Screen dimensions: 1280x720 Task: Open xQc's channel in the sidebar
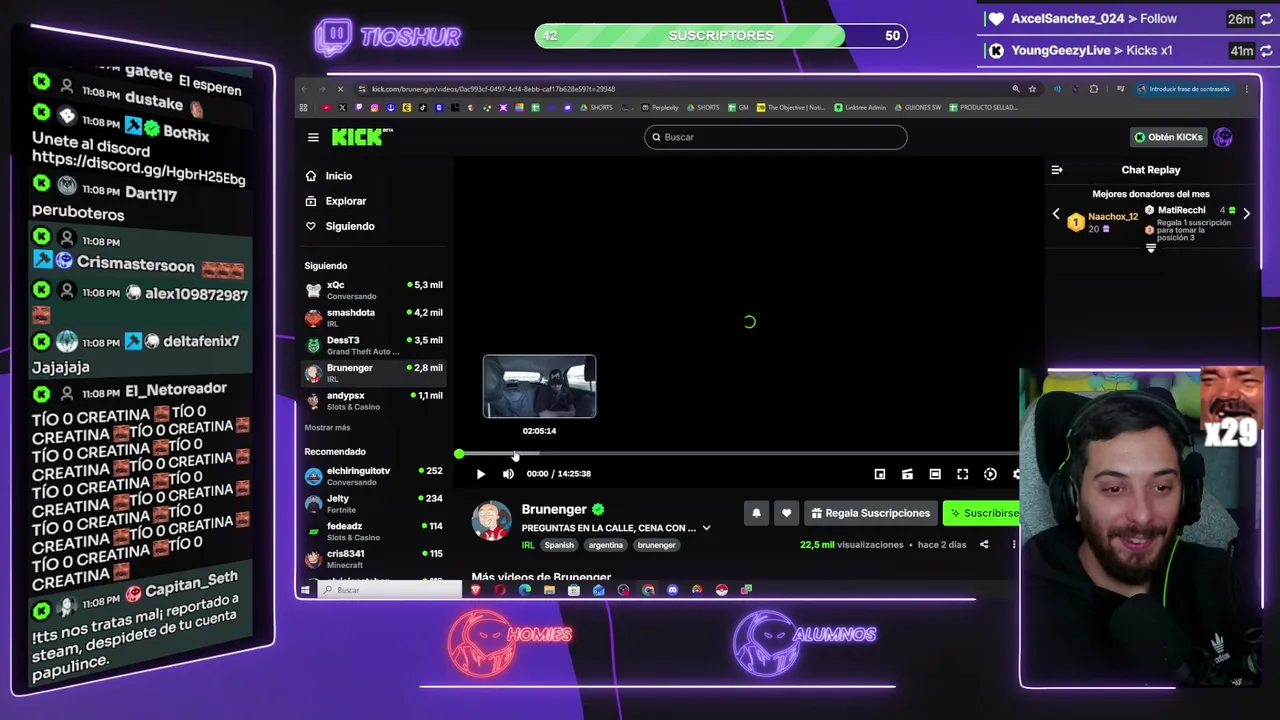[x=373, y=290]
